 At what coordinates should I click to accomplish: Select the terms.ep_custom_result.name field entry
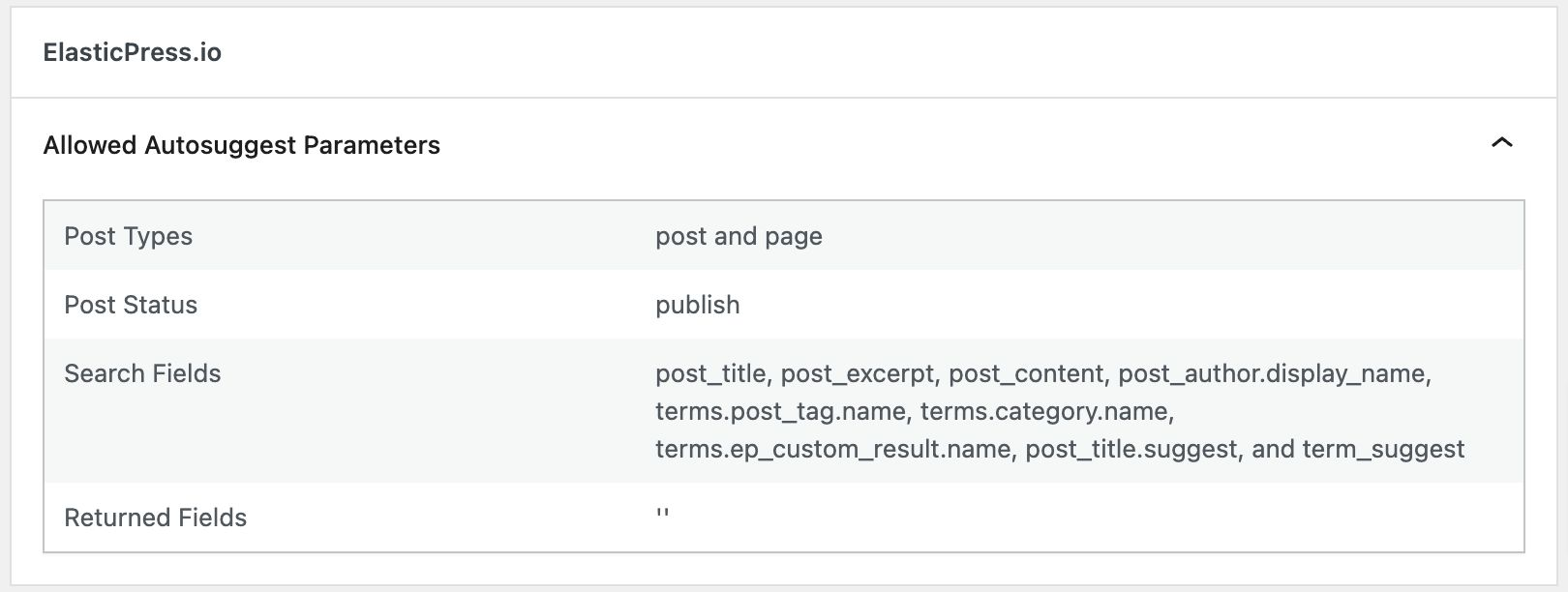point(831,448)
